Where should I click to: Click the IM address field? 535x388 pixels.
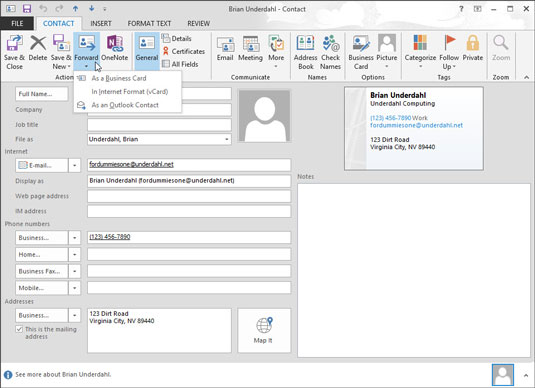[x=189, y=211]
